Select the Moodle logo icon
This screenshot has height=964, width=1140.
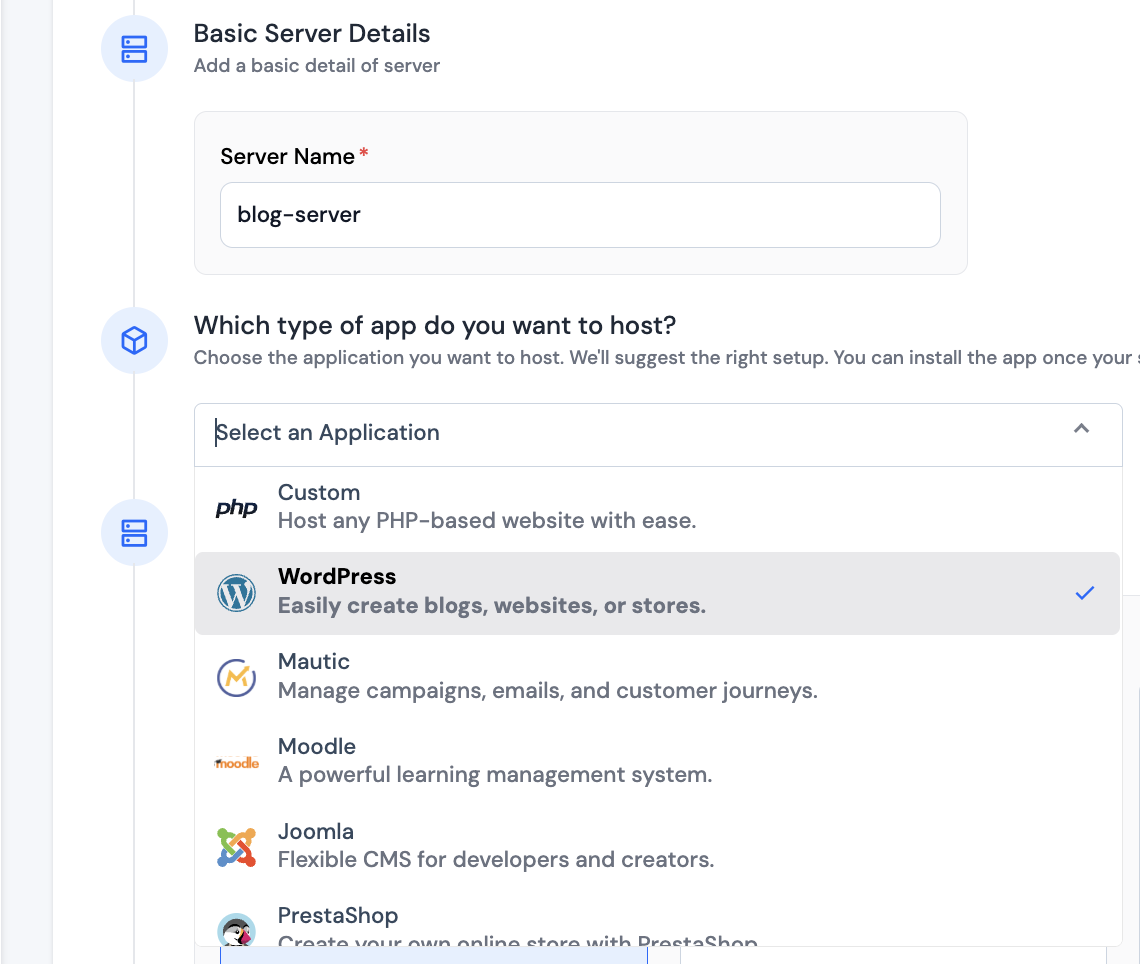pyautogui.click(x=236, y=761)
